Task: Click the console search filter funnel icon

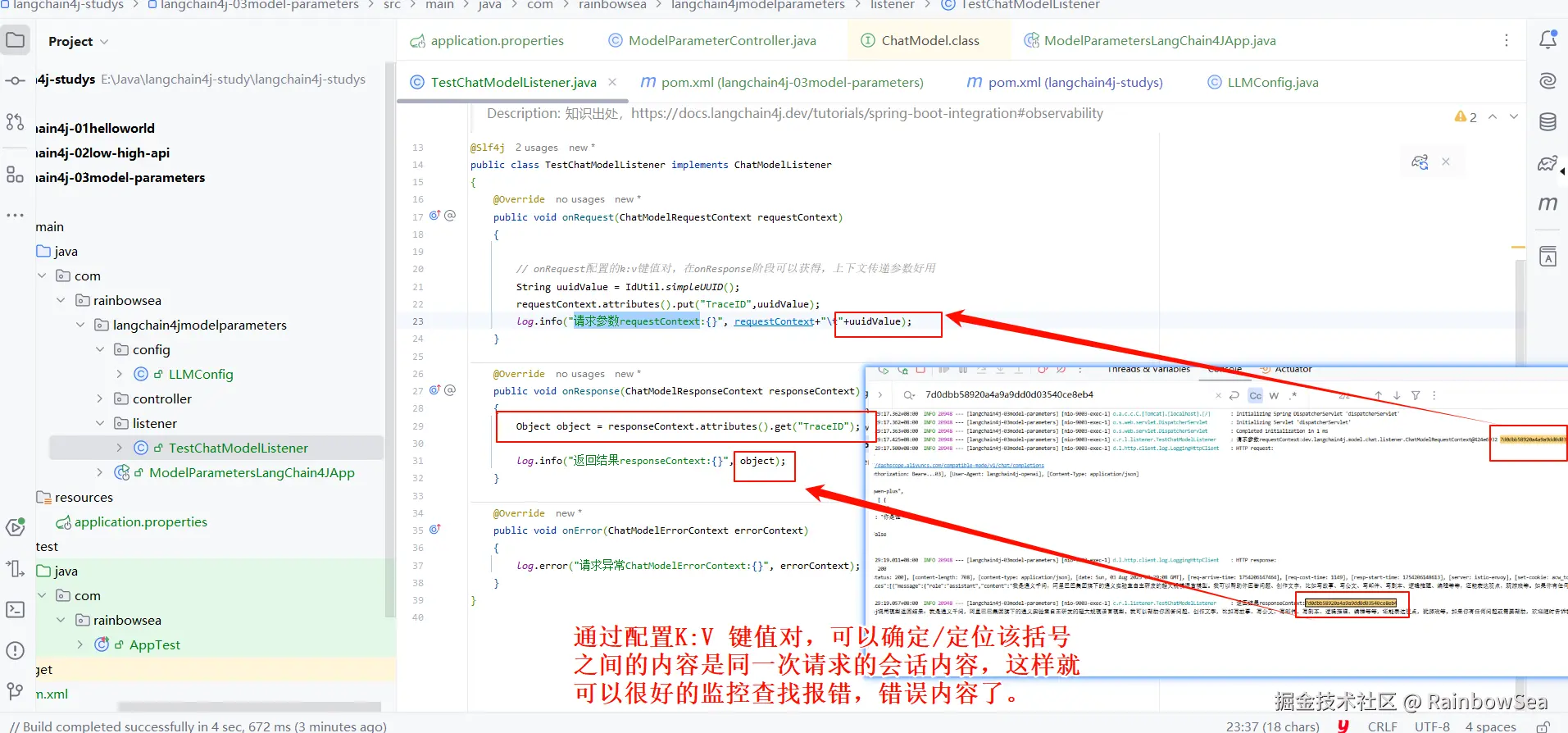Action: (1416, 395)
